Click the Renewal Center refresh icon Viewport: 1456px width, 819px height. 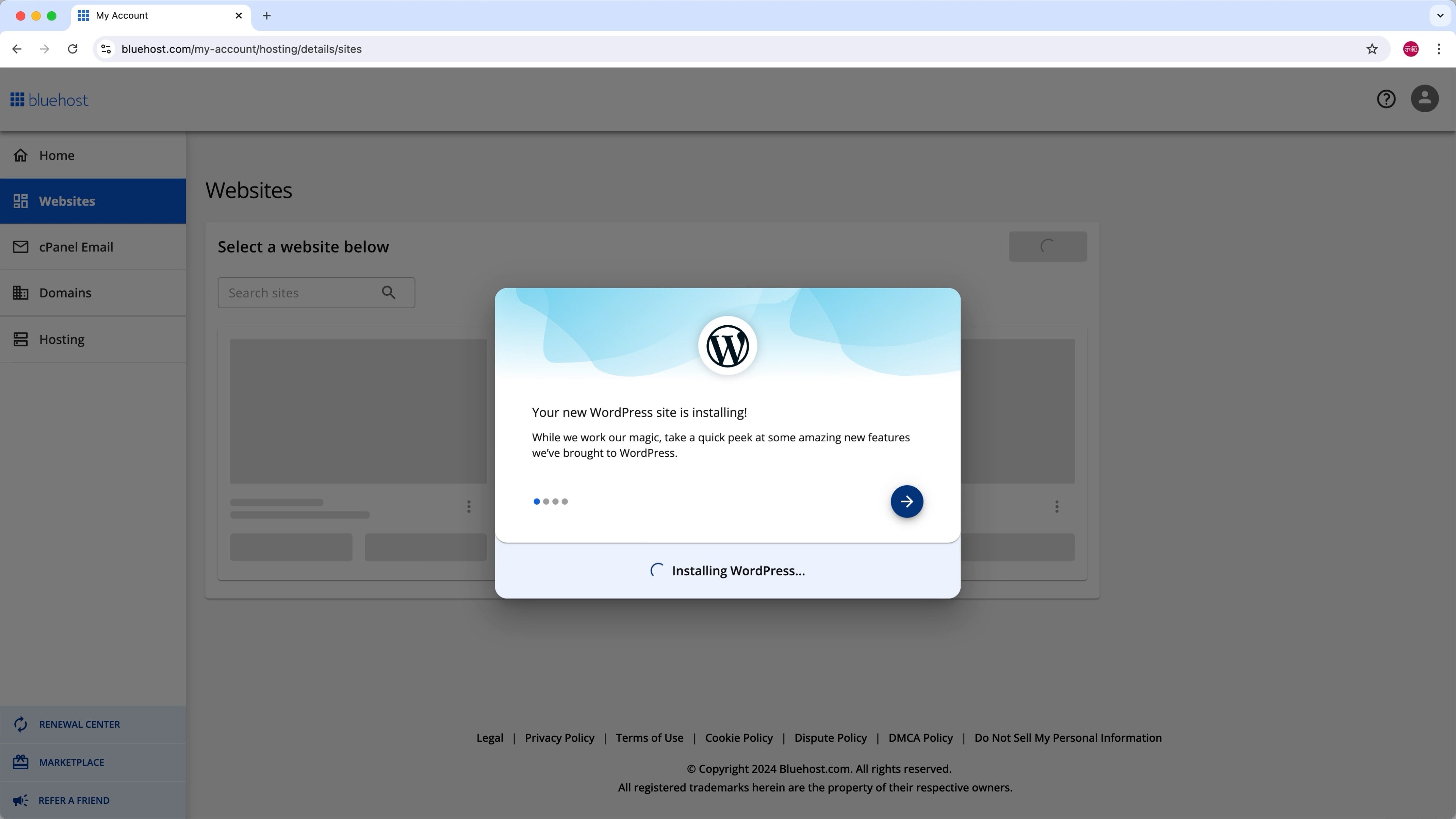coord(20,724)
